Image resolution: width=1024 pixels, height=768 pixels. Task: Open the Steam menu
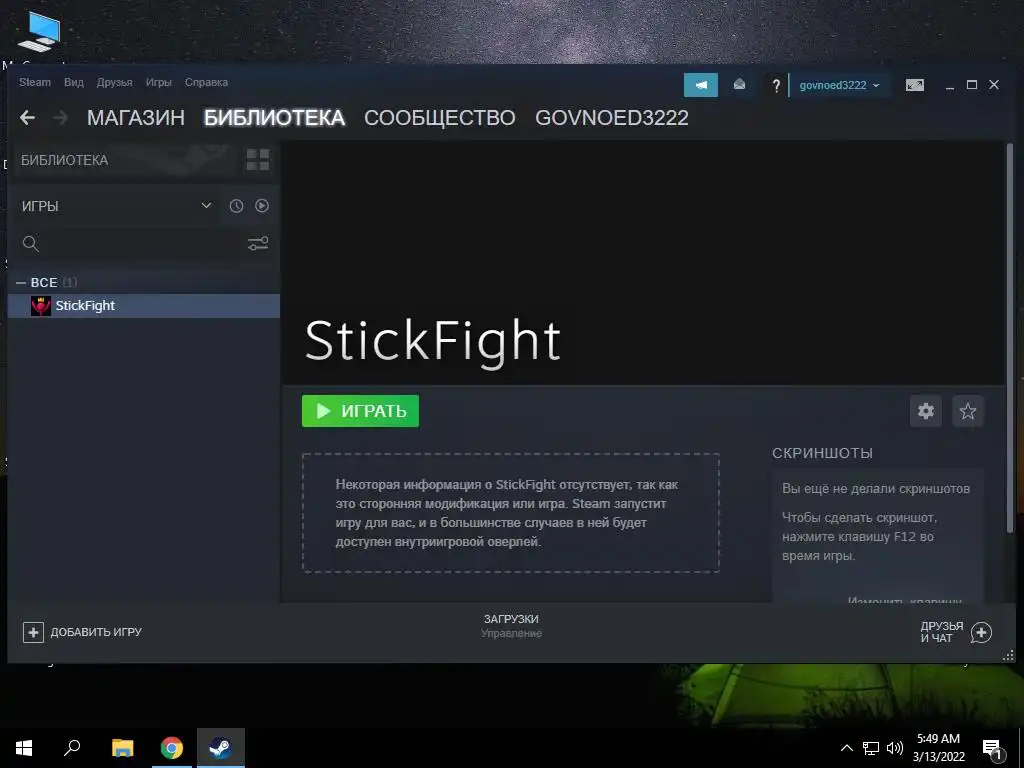click(35, 82)
